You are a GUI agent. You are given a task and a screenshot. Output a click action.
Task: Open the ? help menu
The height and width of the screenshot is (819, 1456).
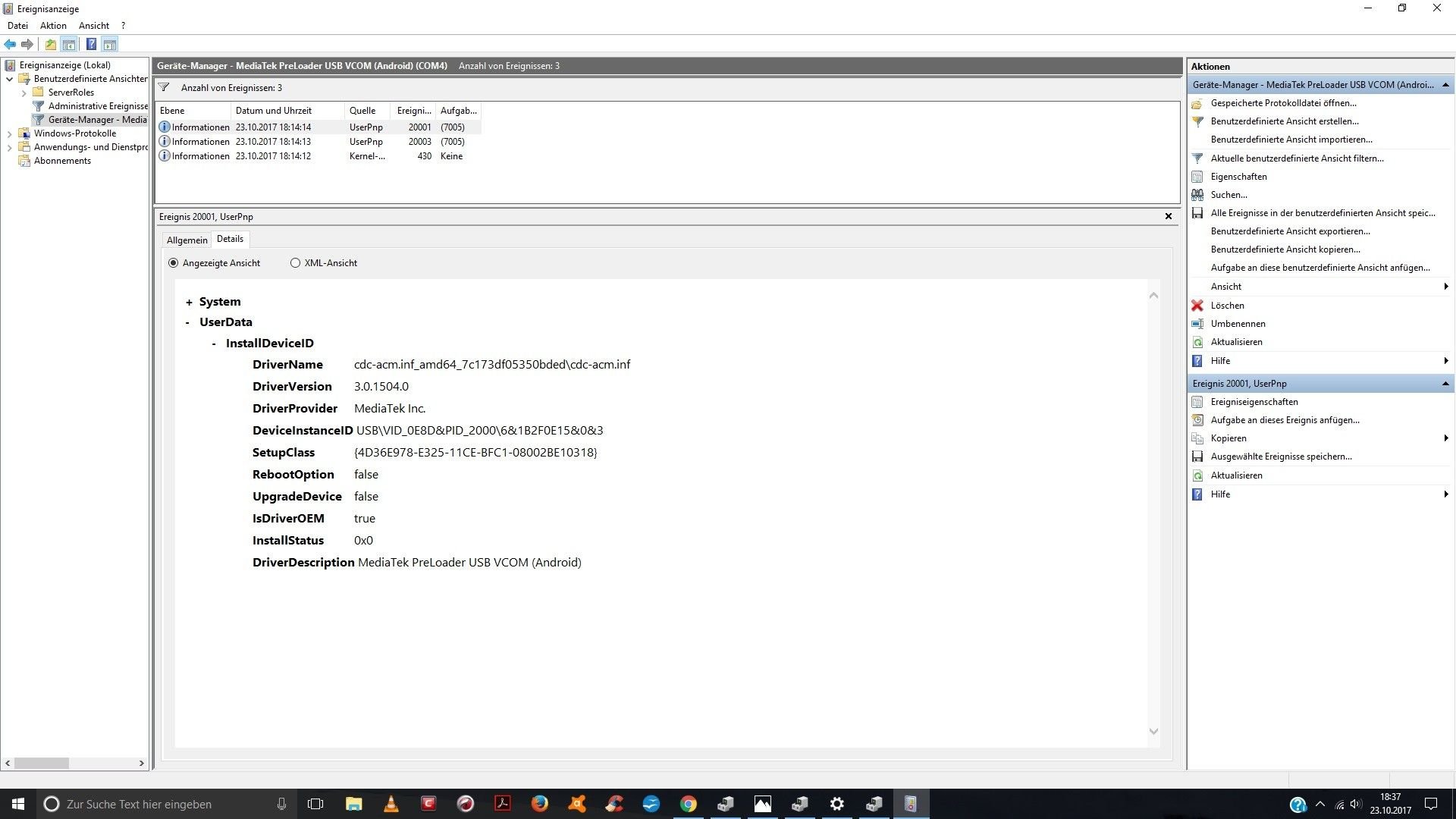(123, 25)
